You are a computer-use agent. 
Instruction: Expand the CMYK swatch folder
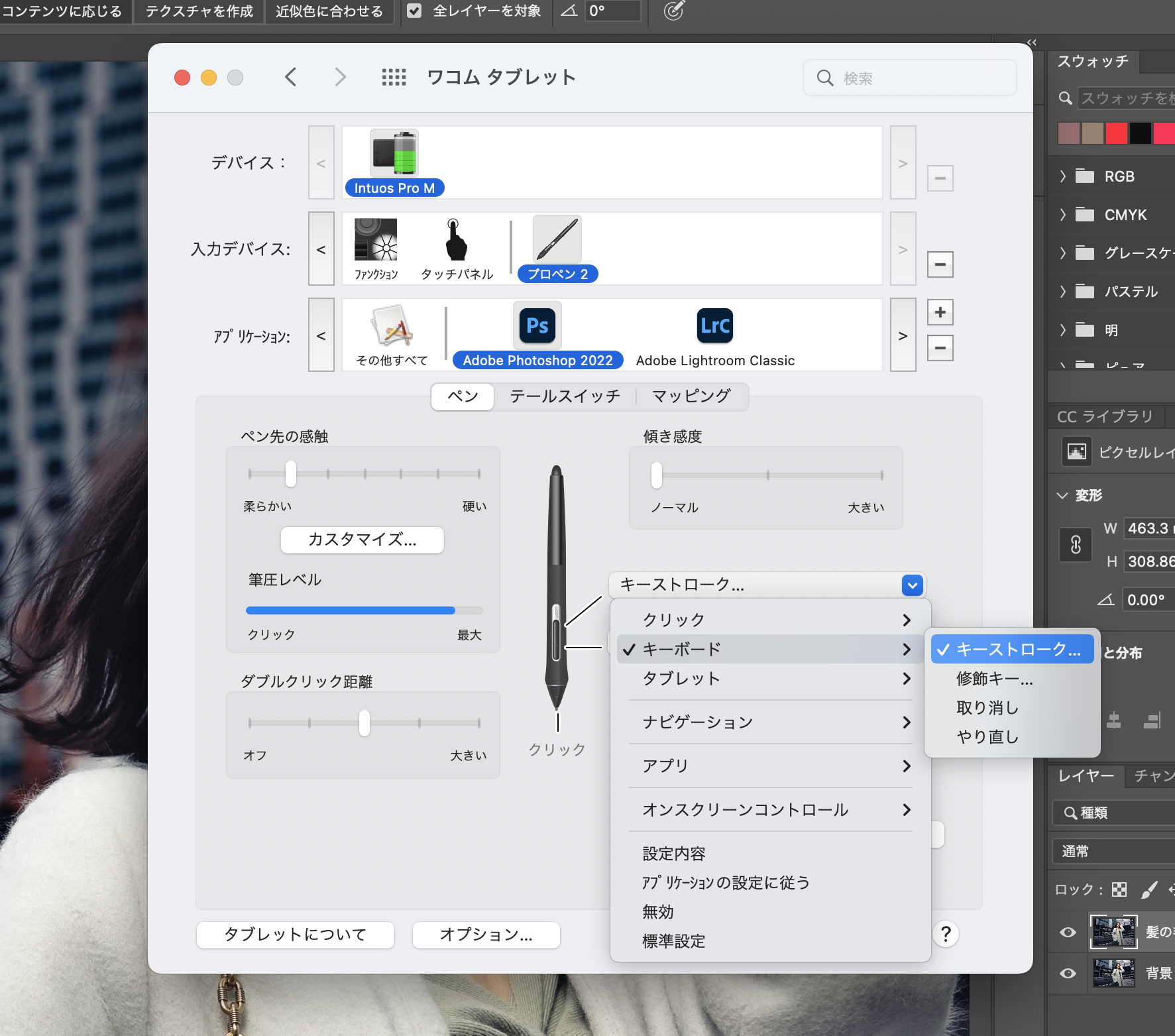(x=1063, y=215)
